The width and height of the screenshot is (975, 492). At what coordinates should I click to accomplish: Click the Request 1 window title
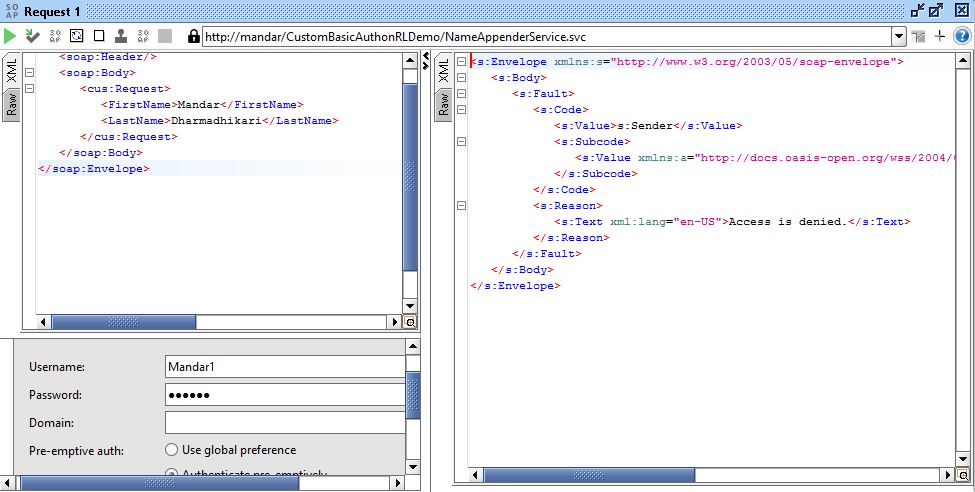[52, 11]
